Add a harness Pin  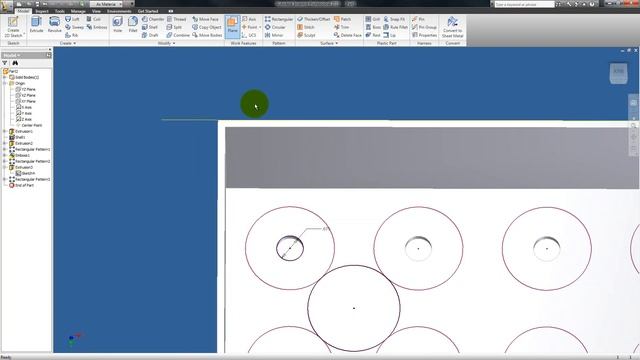pyautogui.click(x=418, y=19)
